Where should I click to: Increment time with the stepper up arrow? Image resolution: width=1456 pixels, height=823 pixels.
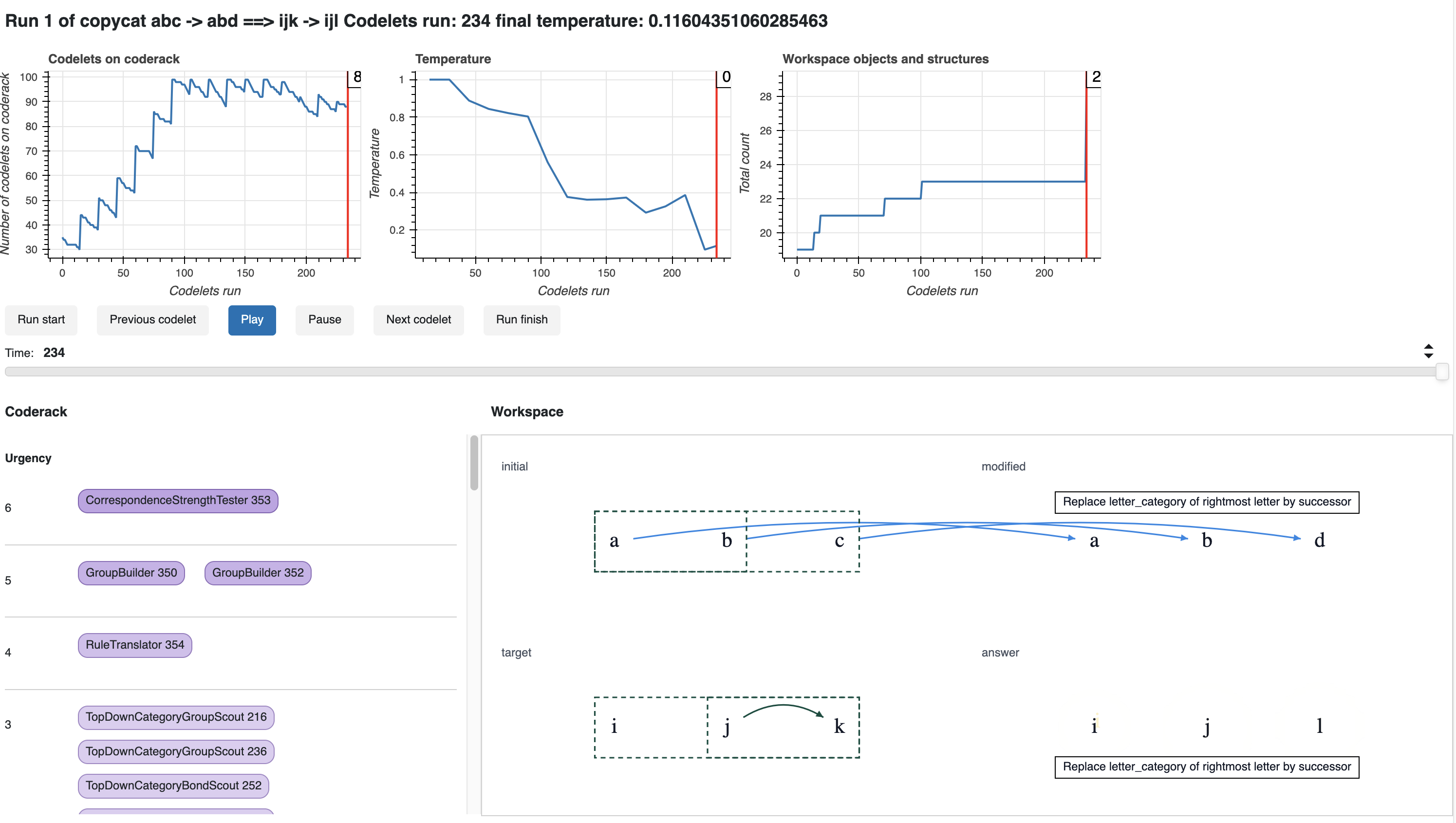[1428, 347]
